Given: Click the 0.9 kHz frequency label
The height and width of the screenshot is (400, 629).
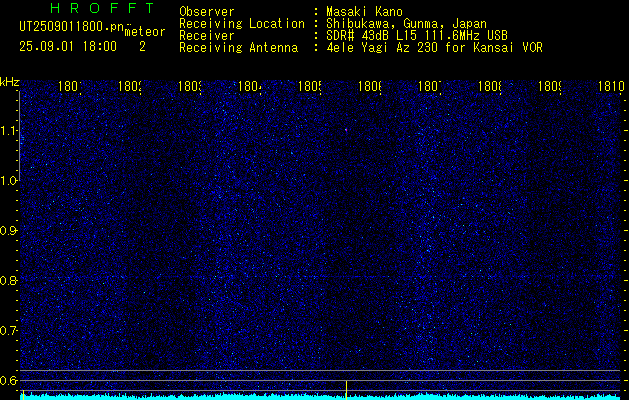Looking at the screenshot, I should (x=9, y=231).
